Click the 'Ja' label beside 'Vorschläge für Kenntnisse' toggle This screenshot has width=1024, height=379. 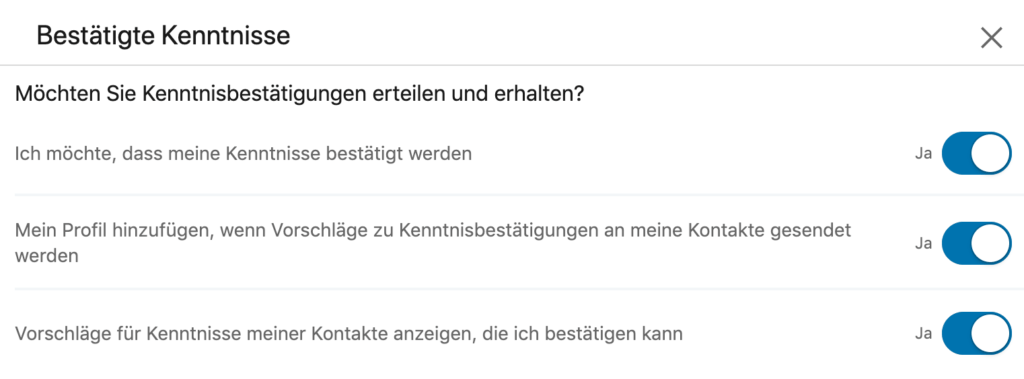[x=923, y=334]
